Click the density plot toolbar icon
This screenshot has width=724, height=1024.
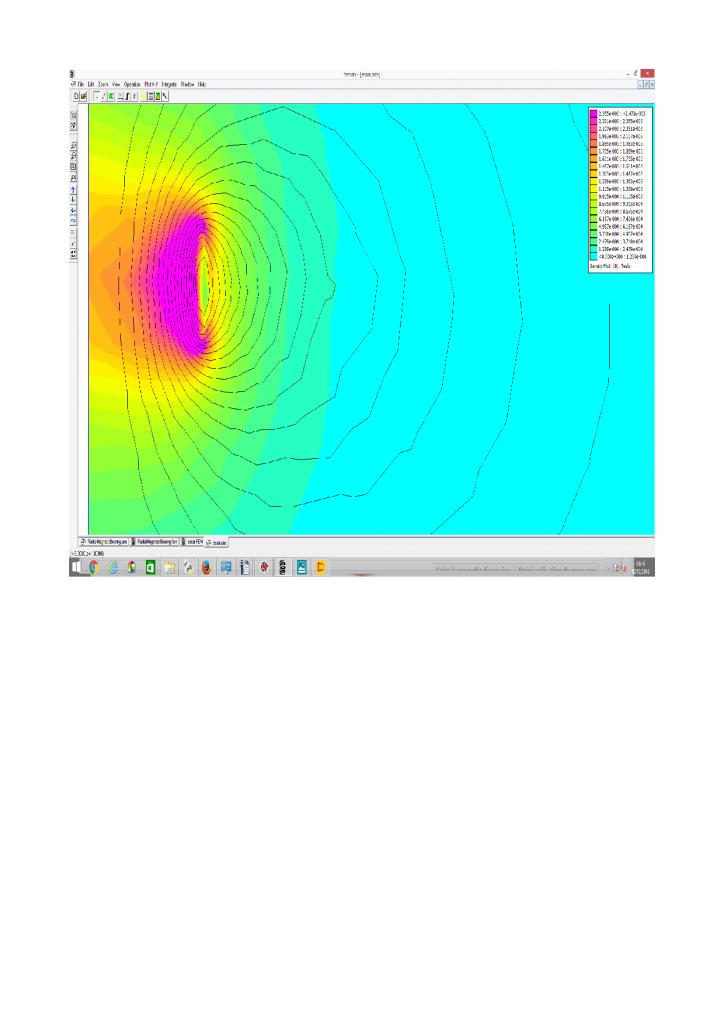158,96
